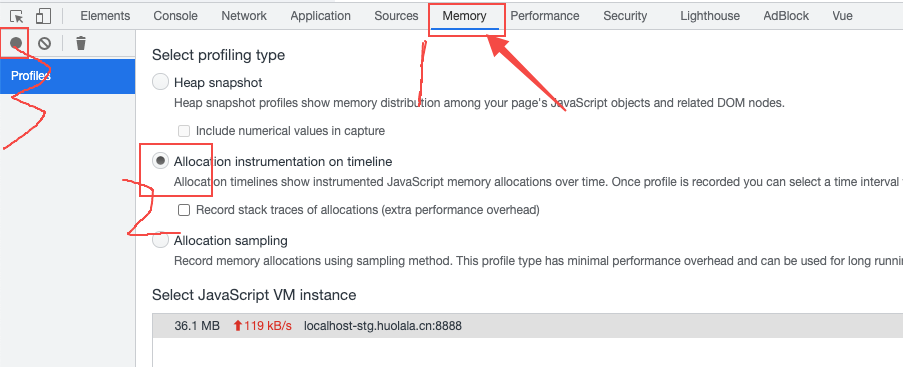Select Profiles in the left sidebar
Viewport: 903px width, 367px height.
67,76
